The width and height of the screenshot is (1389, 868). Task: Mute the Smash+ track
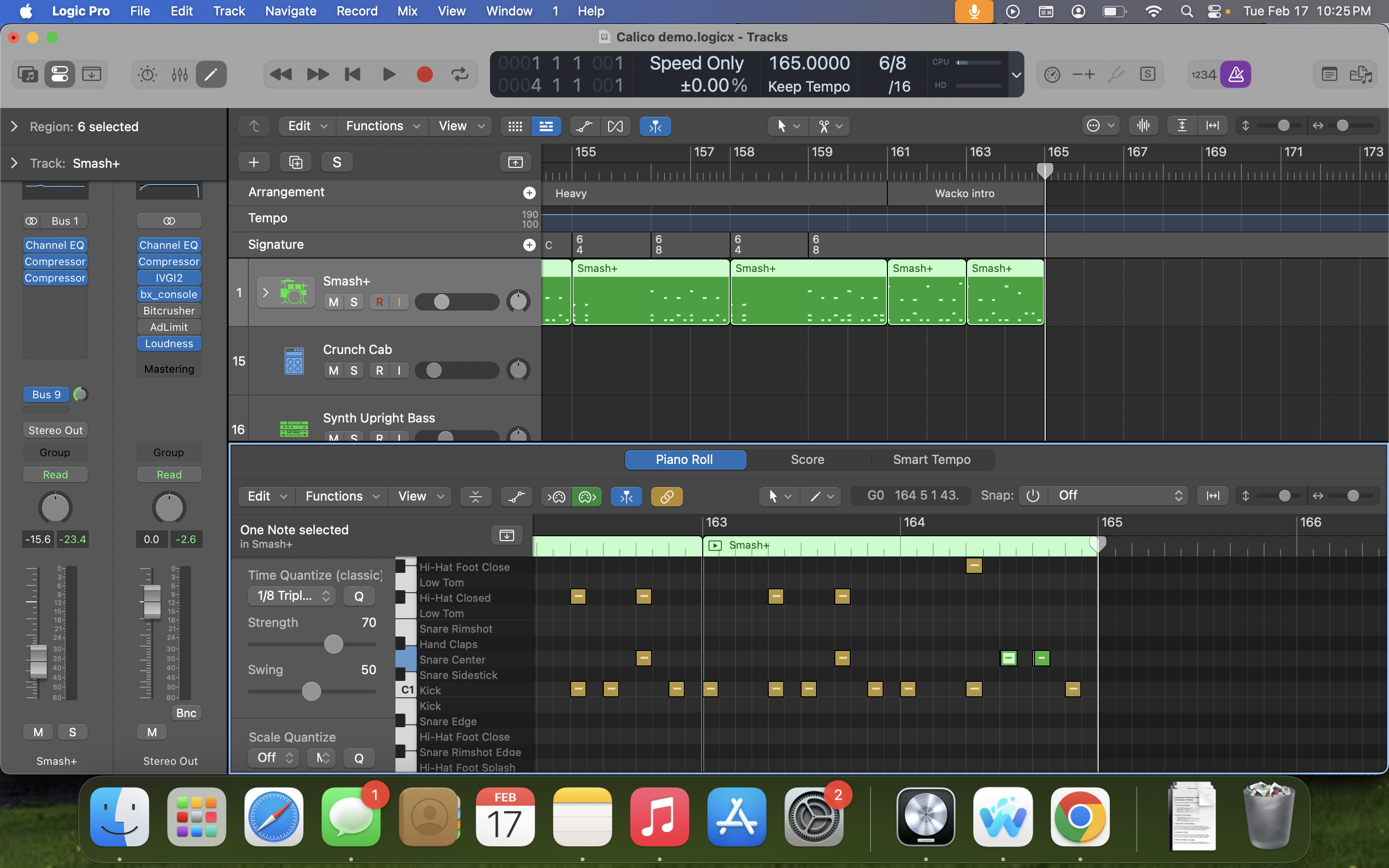(333, 302)
